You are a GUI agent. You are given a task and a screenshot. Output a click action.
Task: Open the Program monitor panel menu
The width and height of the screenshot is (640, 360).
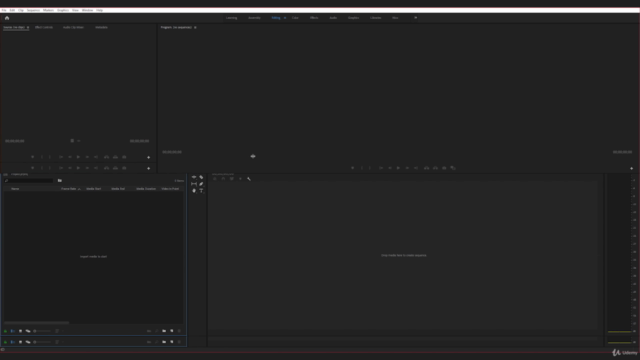point(195,27)
